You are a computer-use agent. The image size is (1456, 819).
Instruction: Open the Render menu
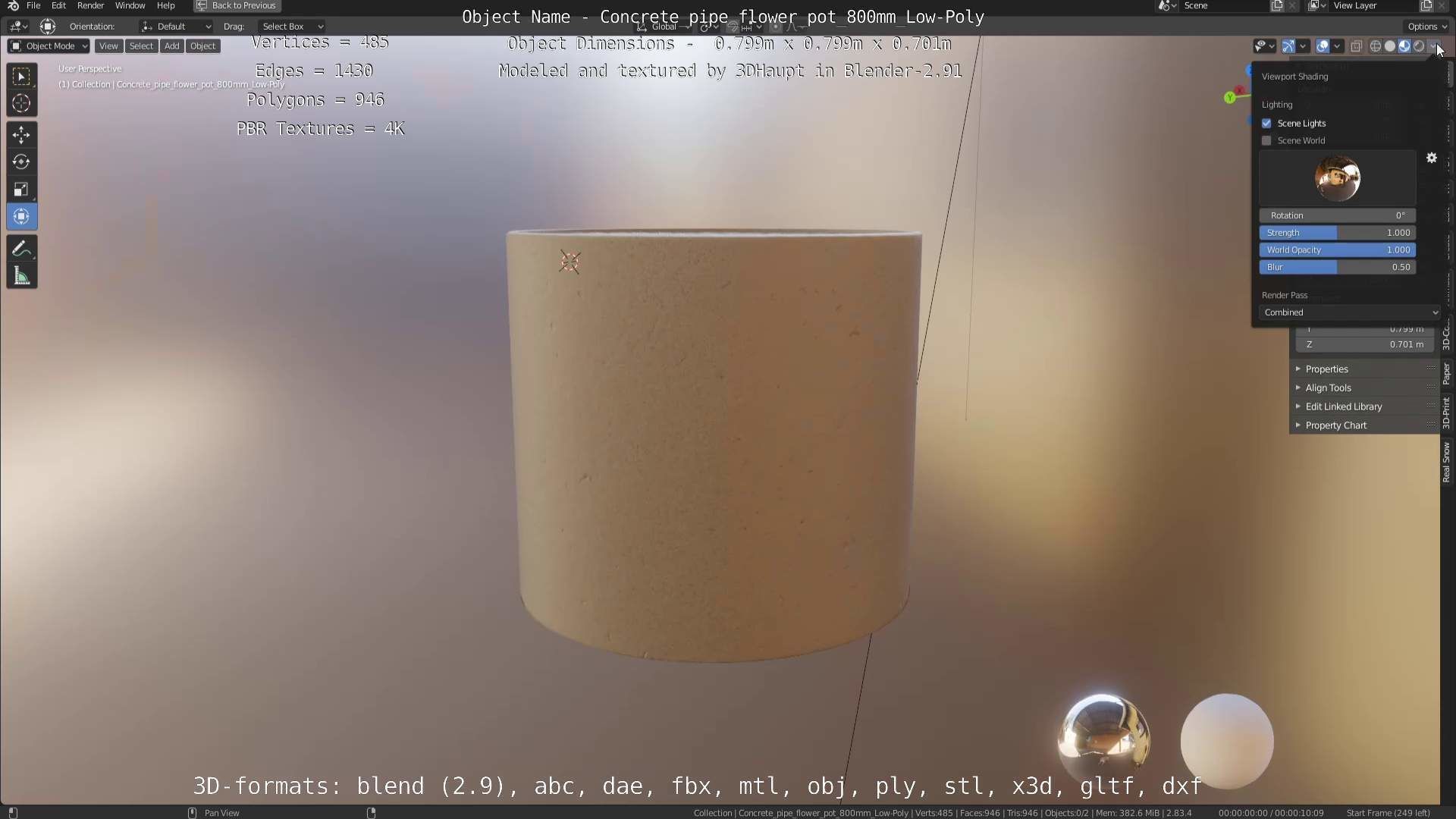pos(90,5)
